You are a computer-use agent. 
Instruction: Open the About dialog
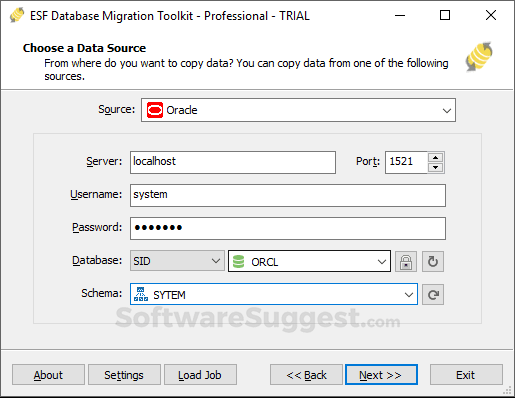click(48, 375)
